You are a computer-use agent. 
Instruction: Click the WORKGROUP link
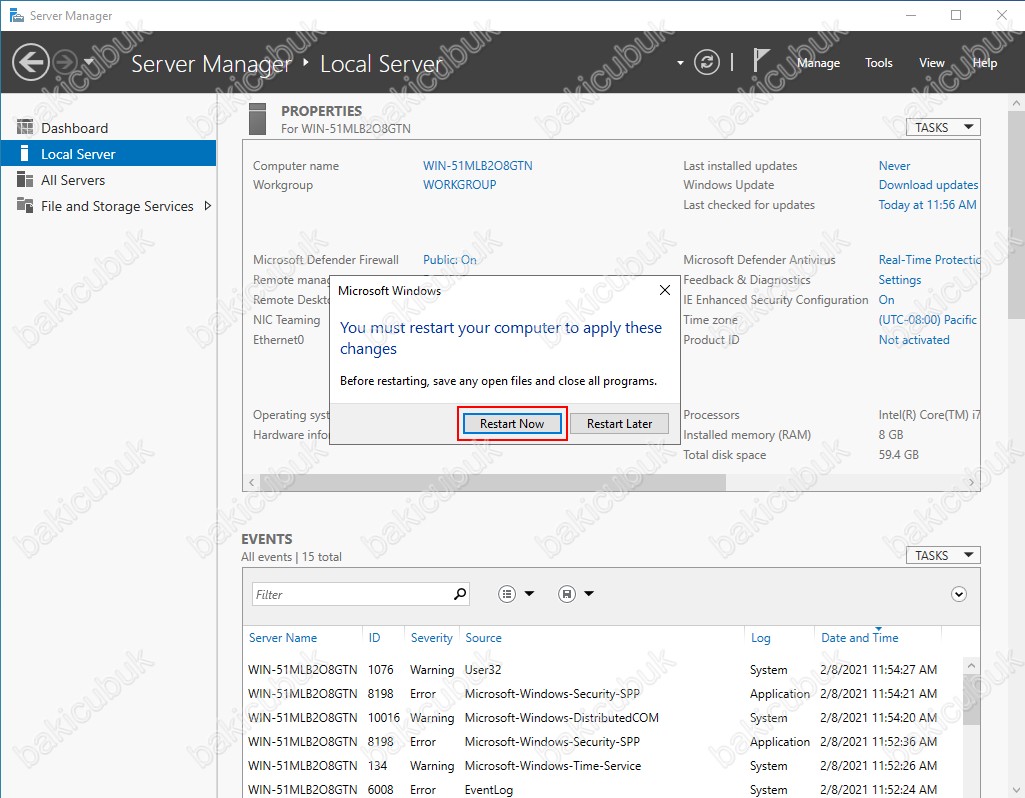click(x=459, y=185)
